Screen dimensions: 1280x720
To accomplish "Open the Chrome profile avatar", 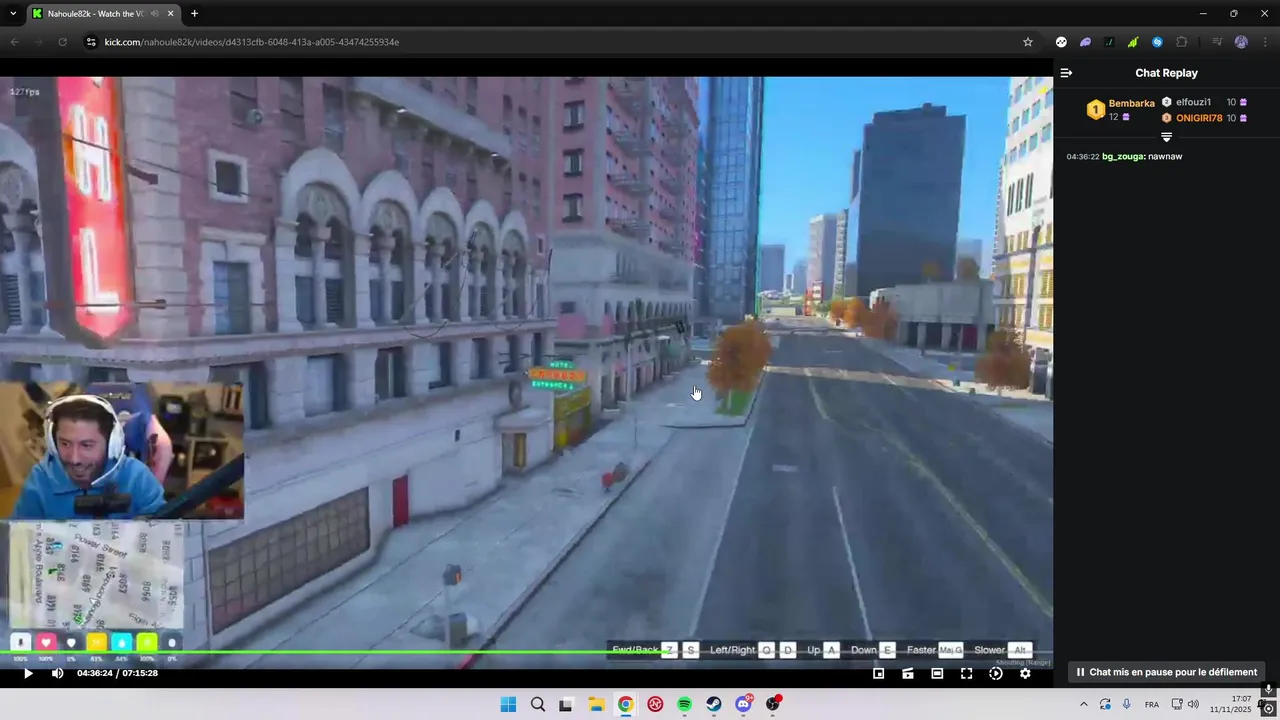I will (1241, 42).
